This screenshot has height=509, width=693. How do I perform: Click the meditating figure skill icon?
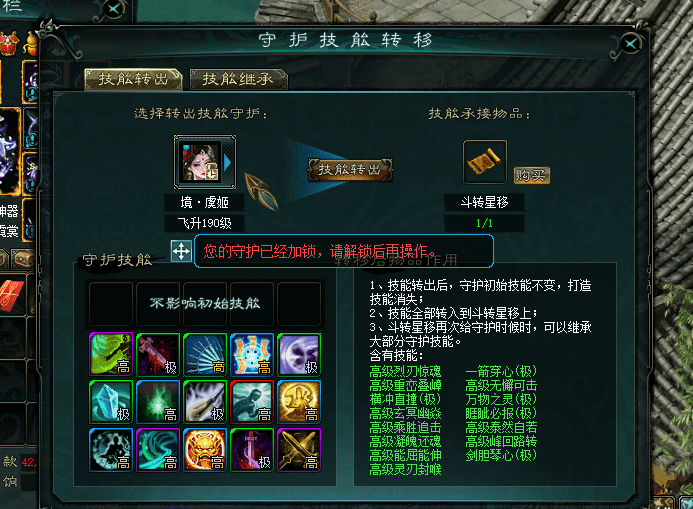[111, 449]
